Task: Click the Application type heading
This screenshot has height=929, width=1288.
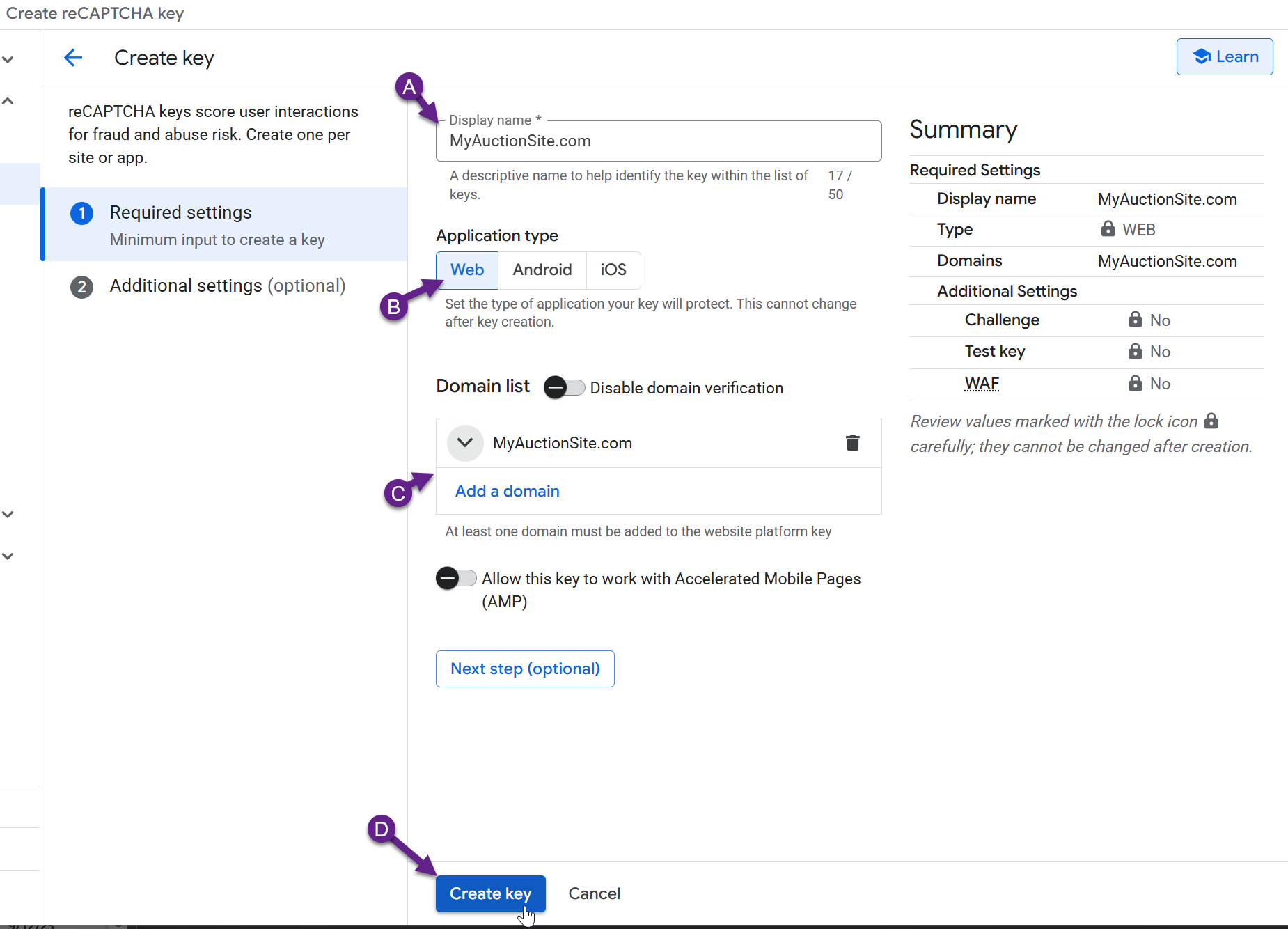Action: coord(497,235)
